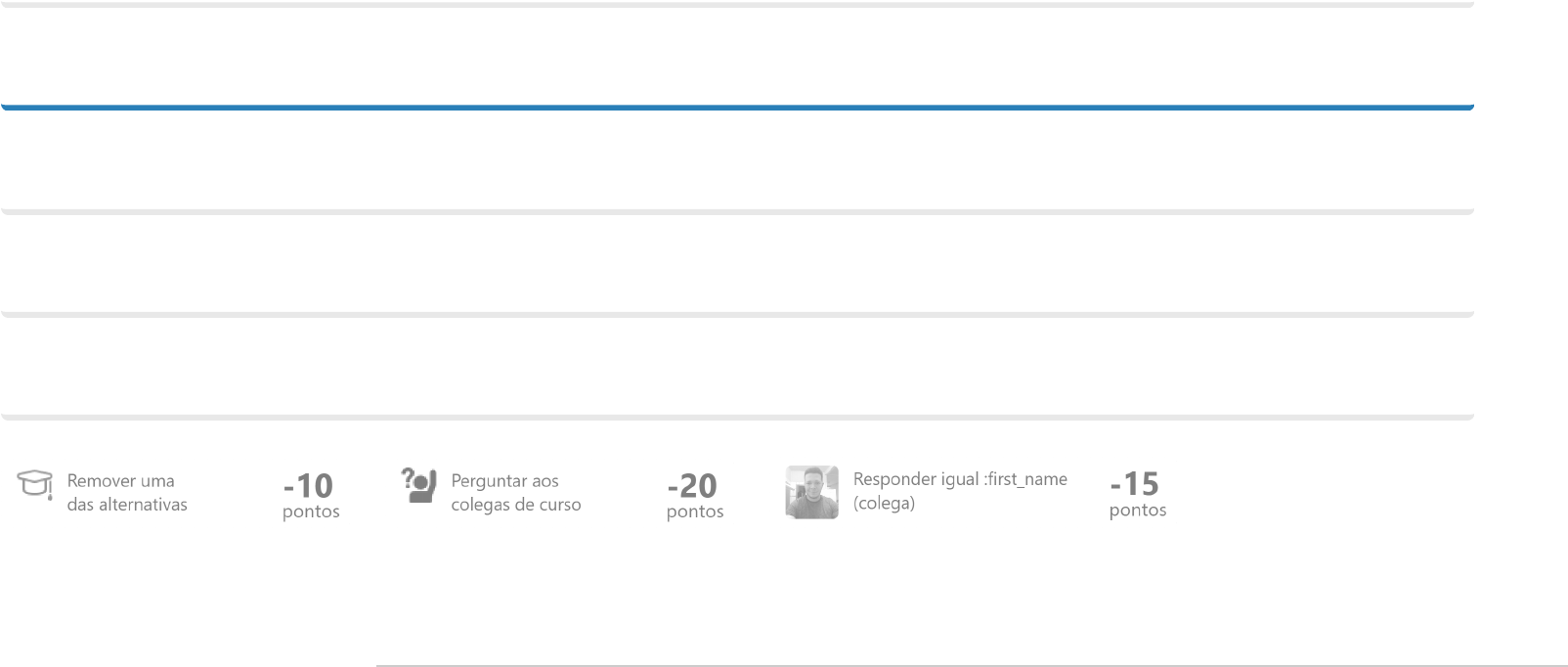Click "pontos" label under -10
This screenshot has height=667, width=1568.
point(311,512)
